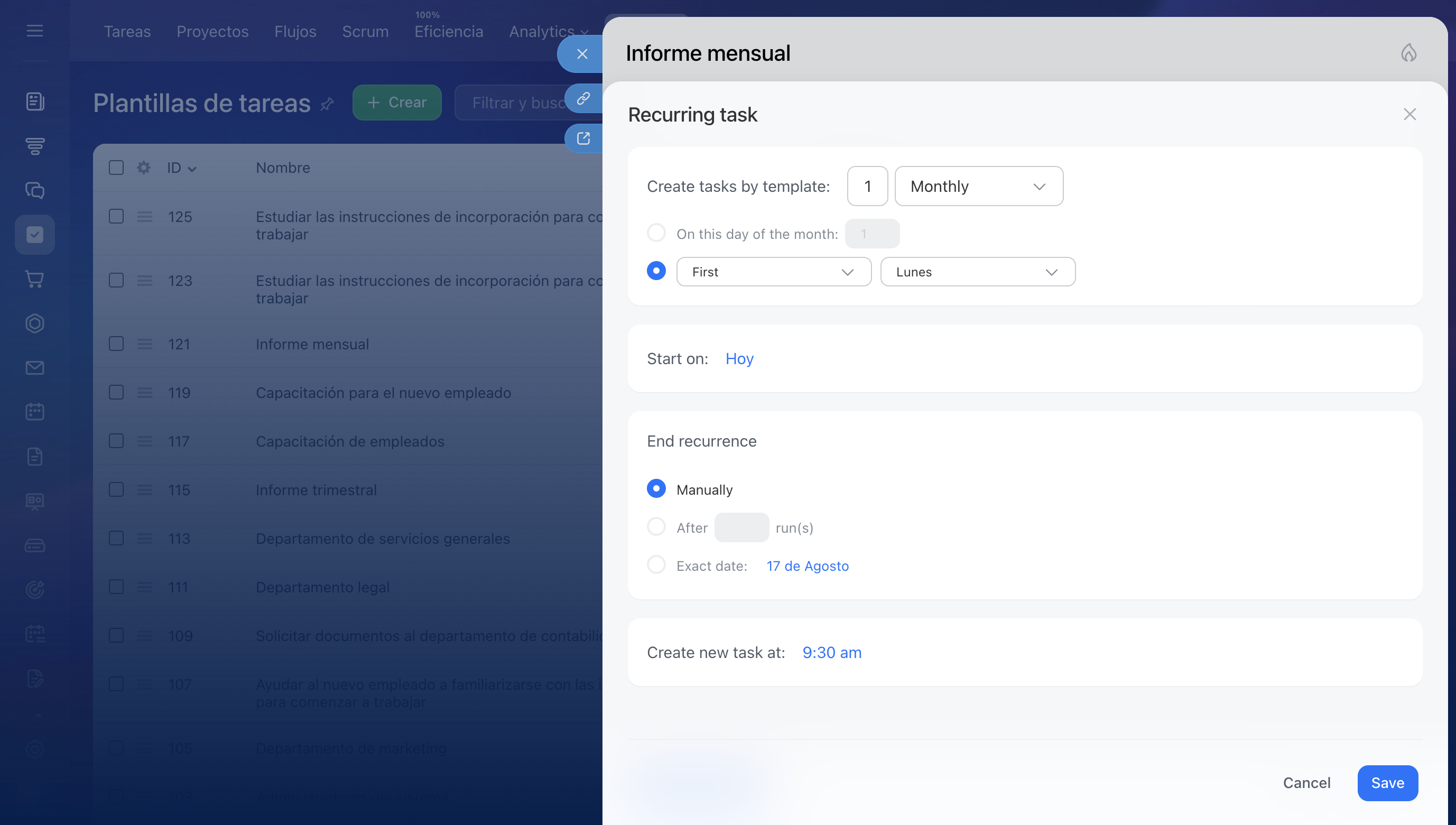Open the calendar sidebar icon
The width and height of the screenshot is (1456, 825).
pos(34,412)
